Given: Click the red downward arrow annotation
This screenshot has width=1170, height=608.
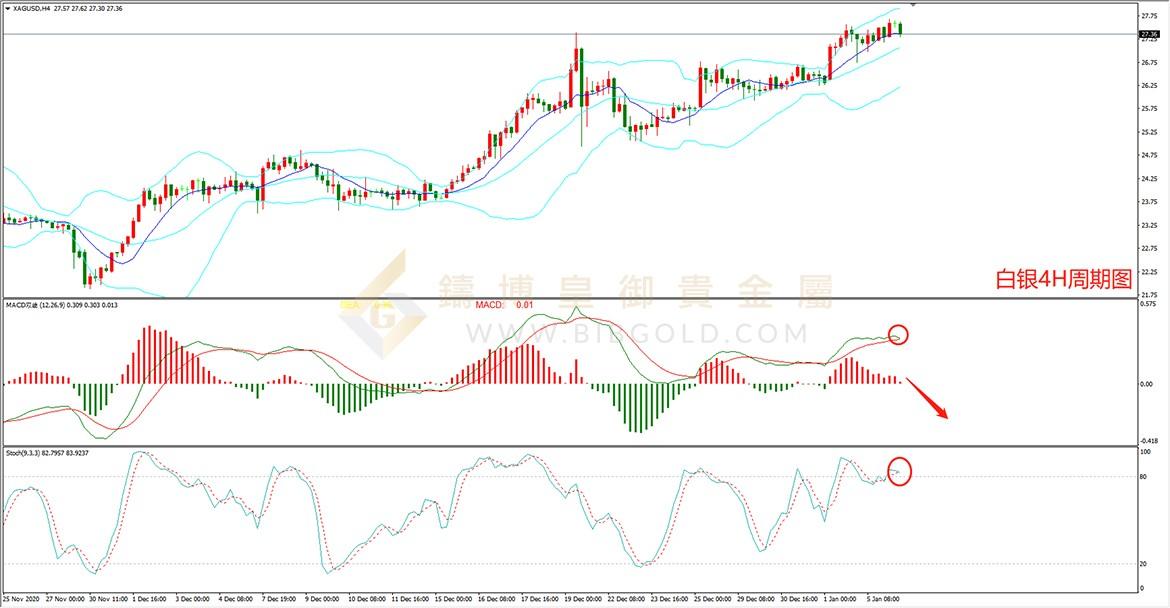Looking at the screenshot, I should point(927,400).
